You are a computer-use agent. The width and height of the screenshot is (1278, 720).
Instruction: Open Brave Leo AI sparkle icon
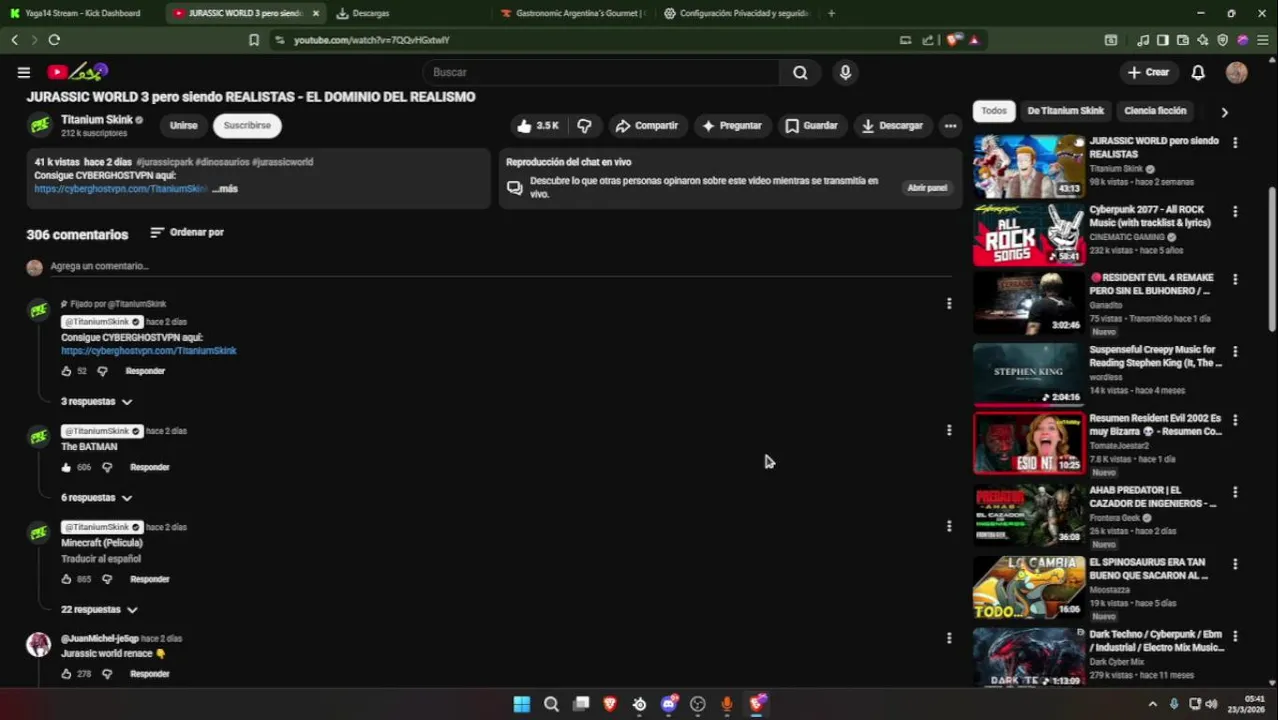[1203, 40]
